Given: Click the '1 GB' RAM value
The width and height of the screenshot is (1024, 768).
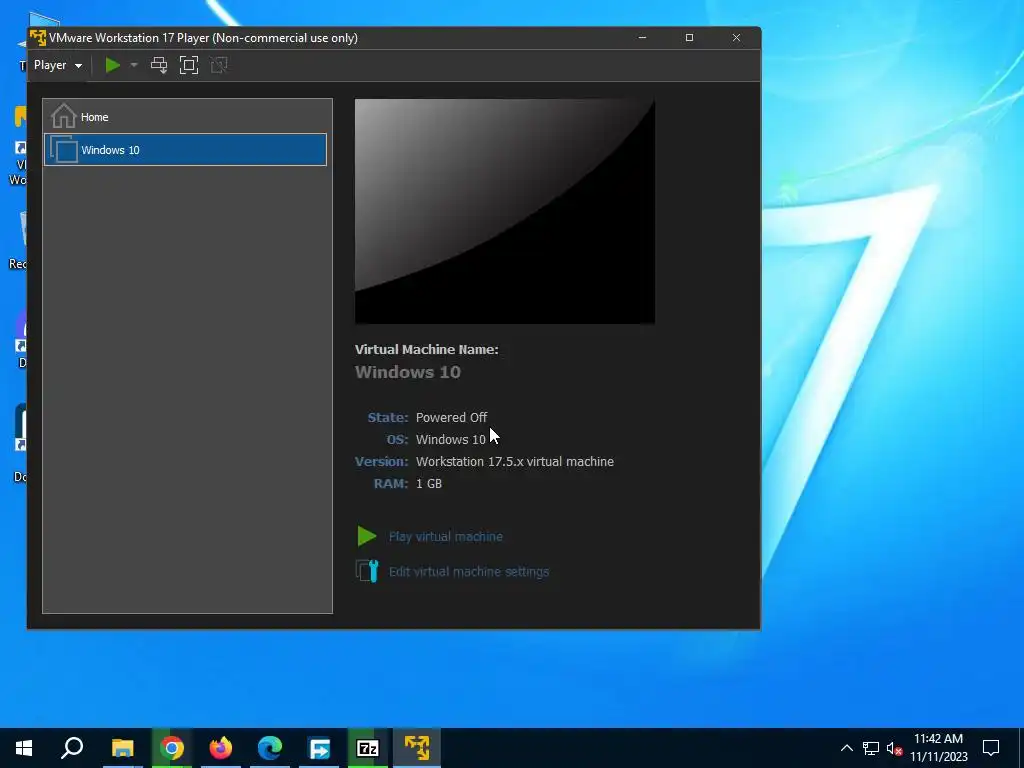Looking at the screenshot, I should click(429, 484).
